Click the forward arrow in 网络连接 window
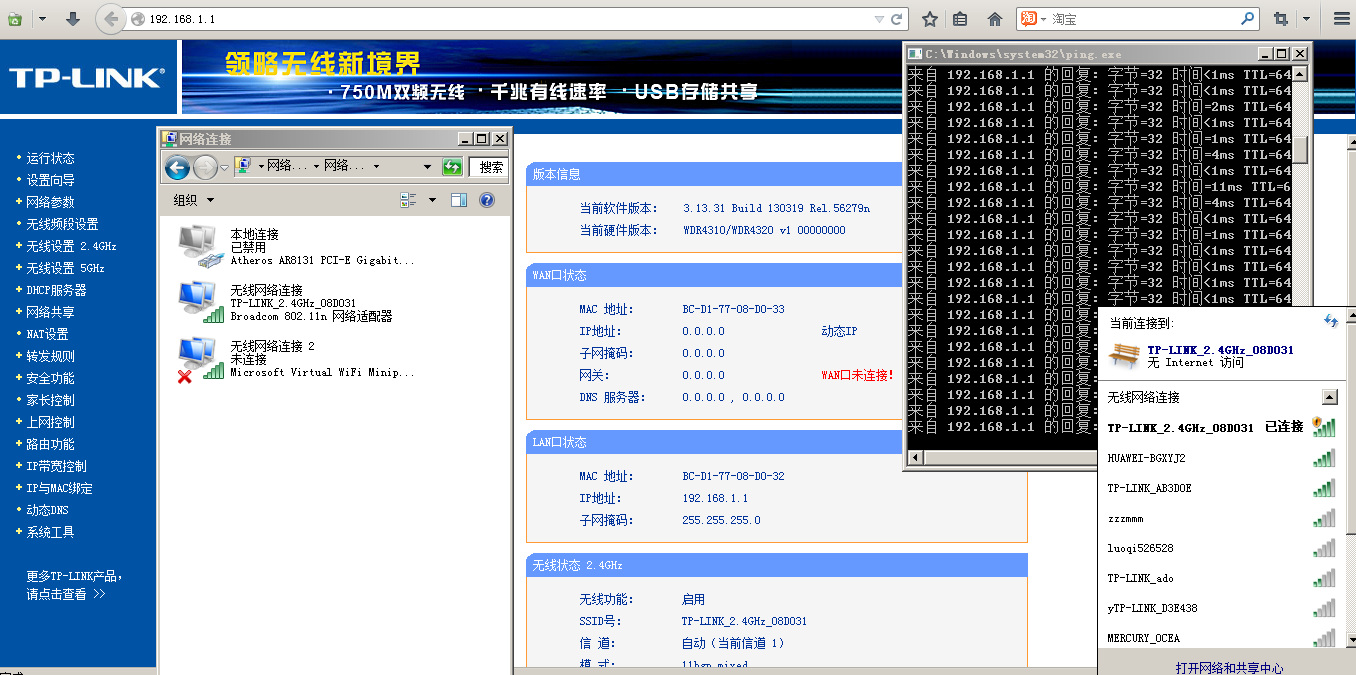The image size is (1356, 675). pyautogui.click(x=205, y=167)
